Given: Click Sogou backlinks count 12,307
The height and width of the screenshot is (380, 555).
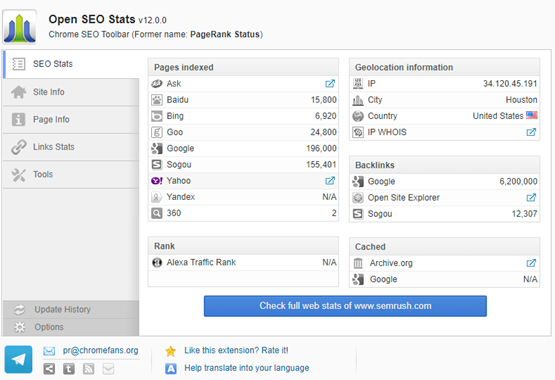Looking at the screenshot, I should [x=525, y=214].
